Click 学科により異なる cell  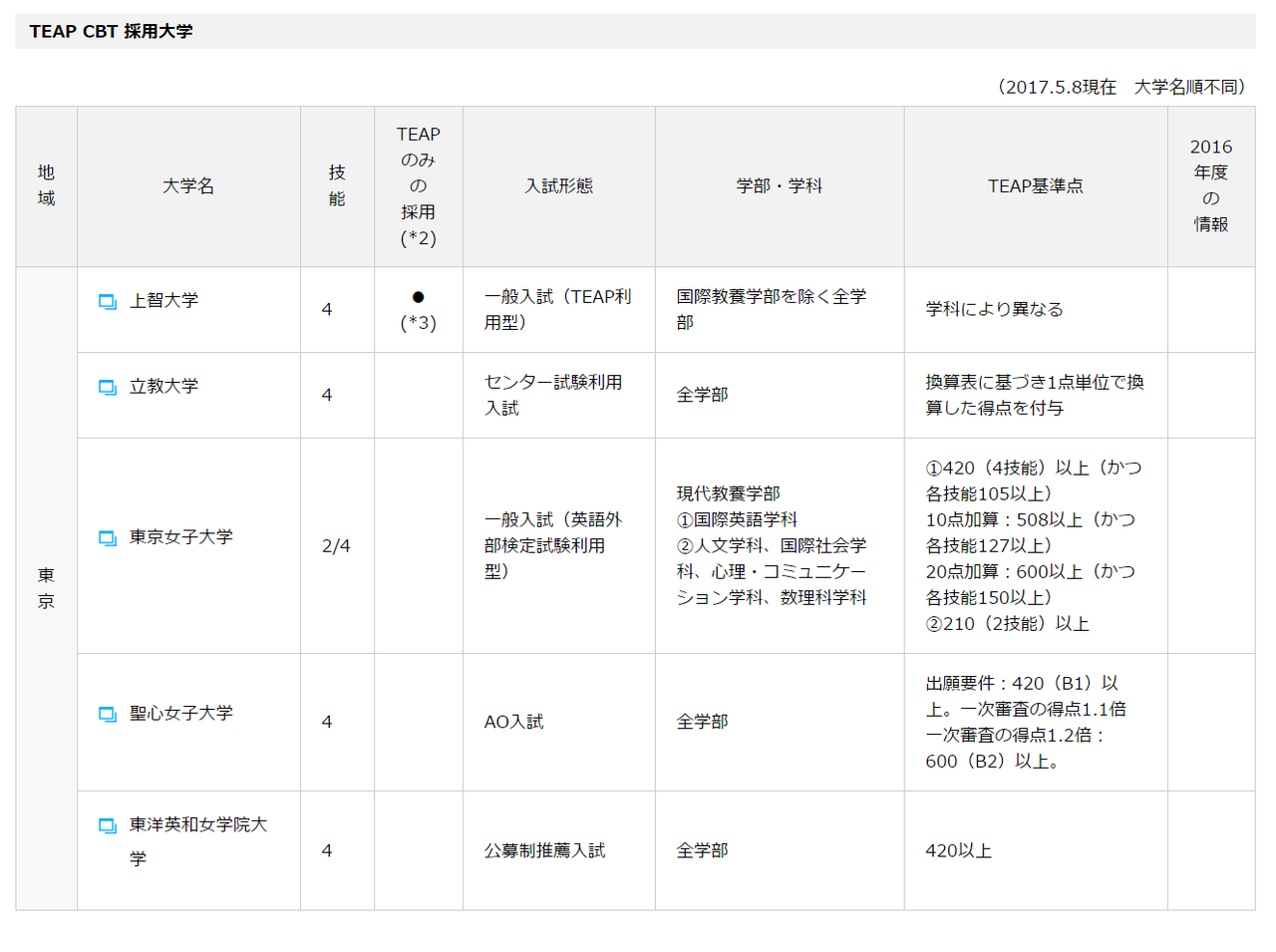point(1036,310)
